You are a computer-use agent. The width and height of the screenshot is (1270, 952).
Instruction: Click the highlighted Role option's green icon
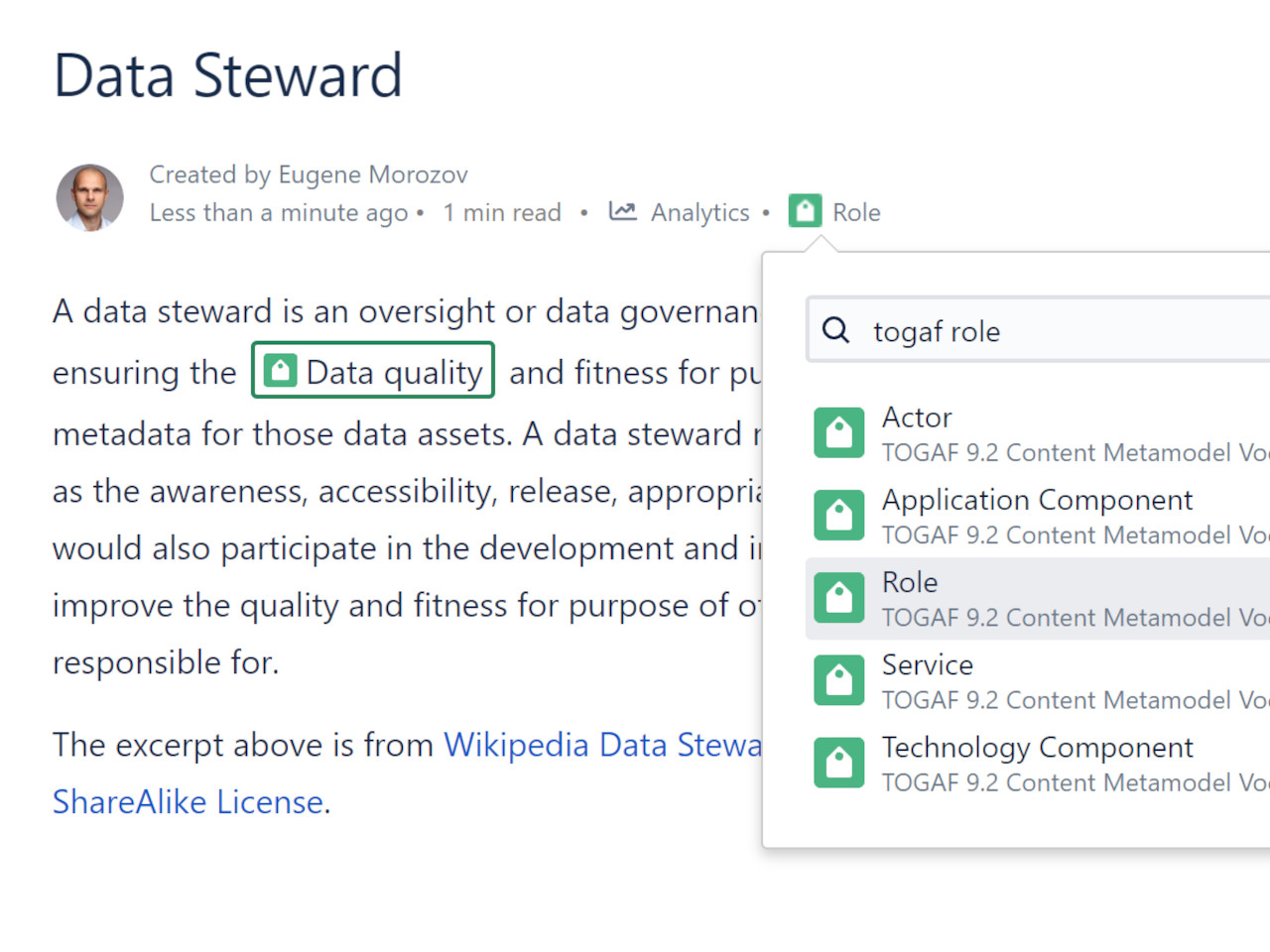coord(838,598)
